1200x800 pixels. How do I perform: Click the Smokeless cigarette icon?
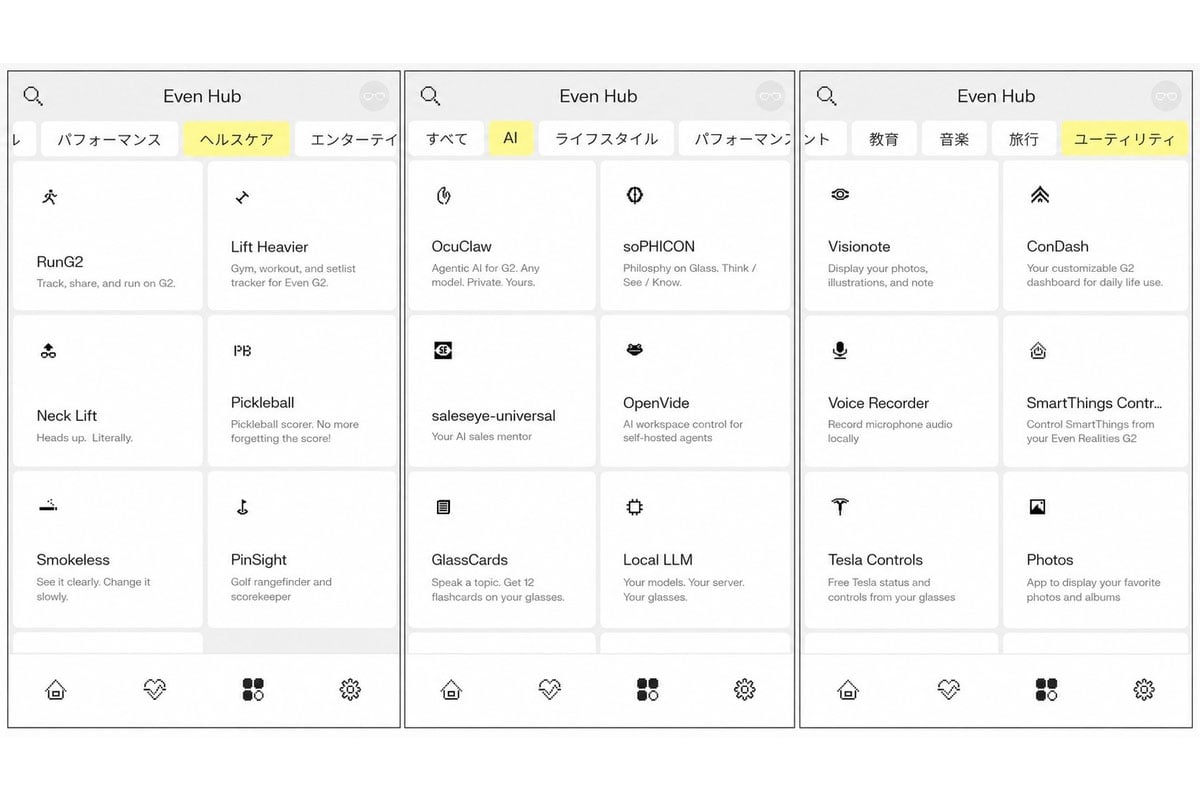[47, 507]
